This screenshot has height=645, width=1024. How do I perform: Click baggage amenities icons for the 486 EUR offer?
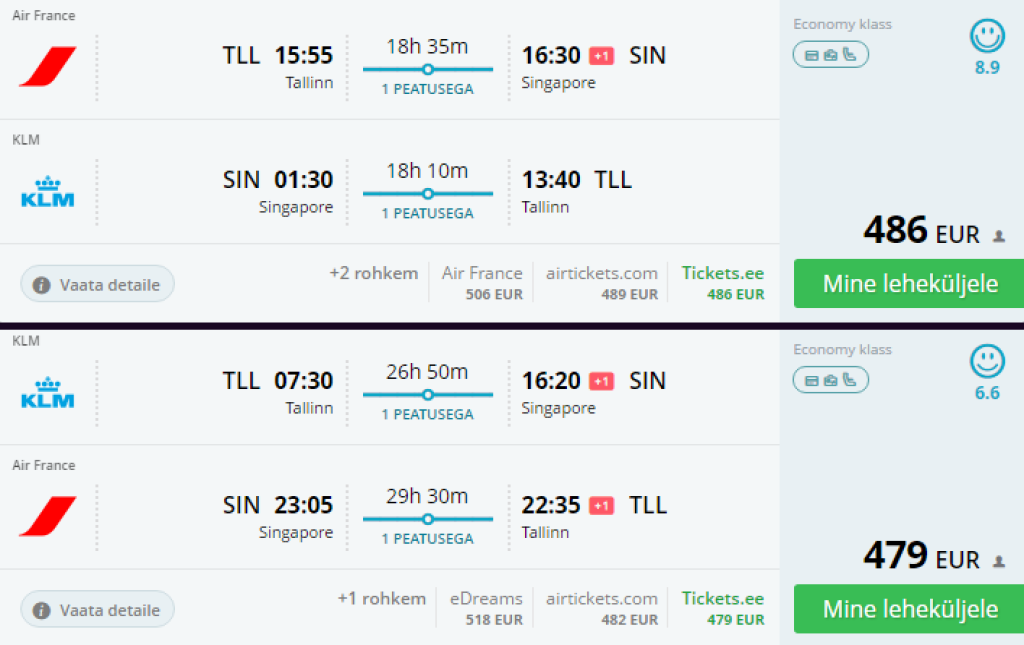(830, 54)
